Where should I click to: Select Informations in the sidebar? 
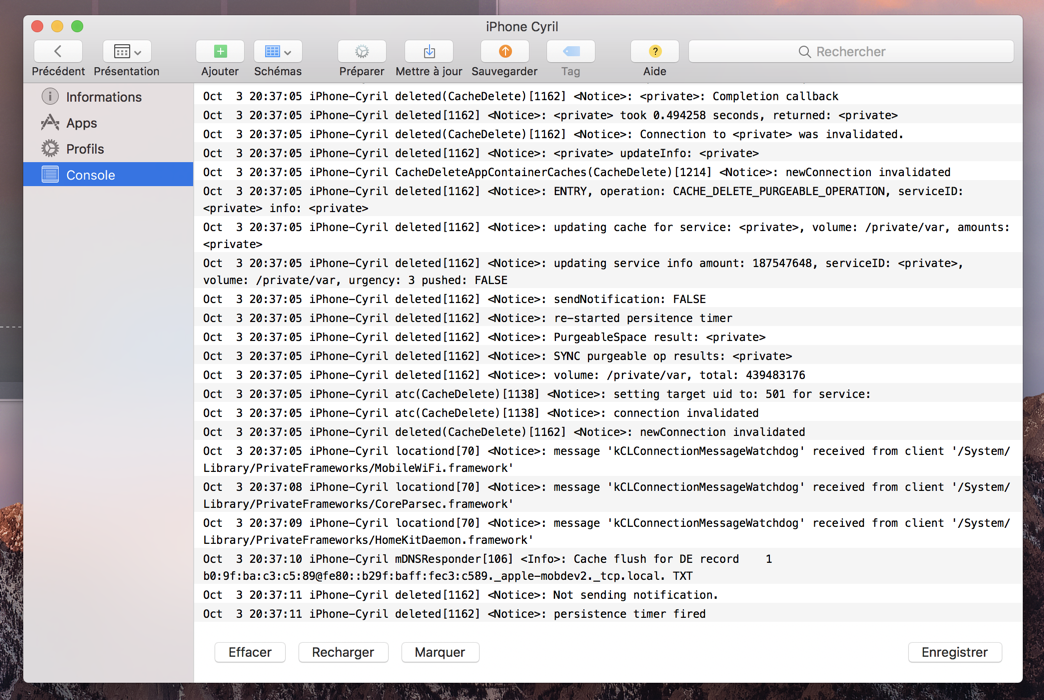pyautogui.click(x=103, y=97)
